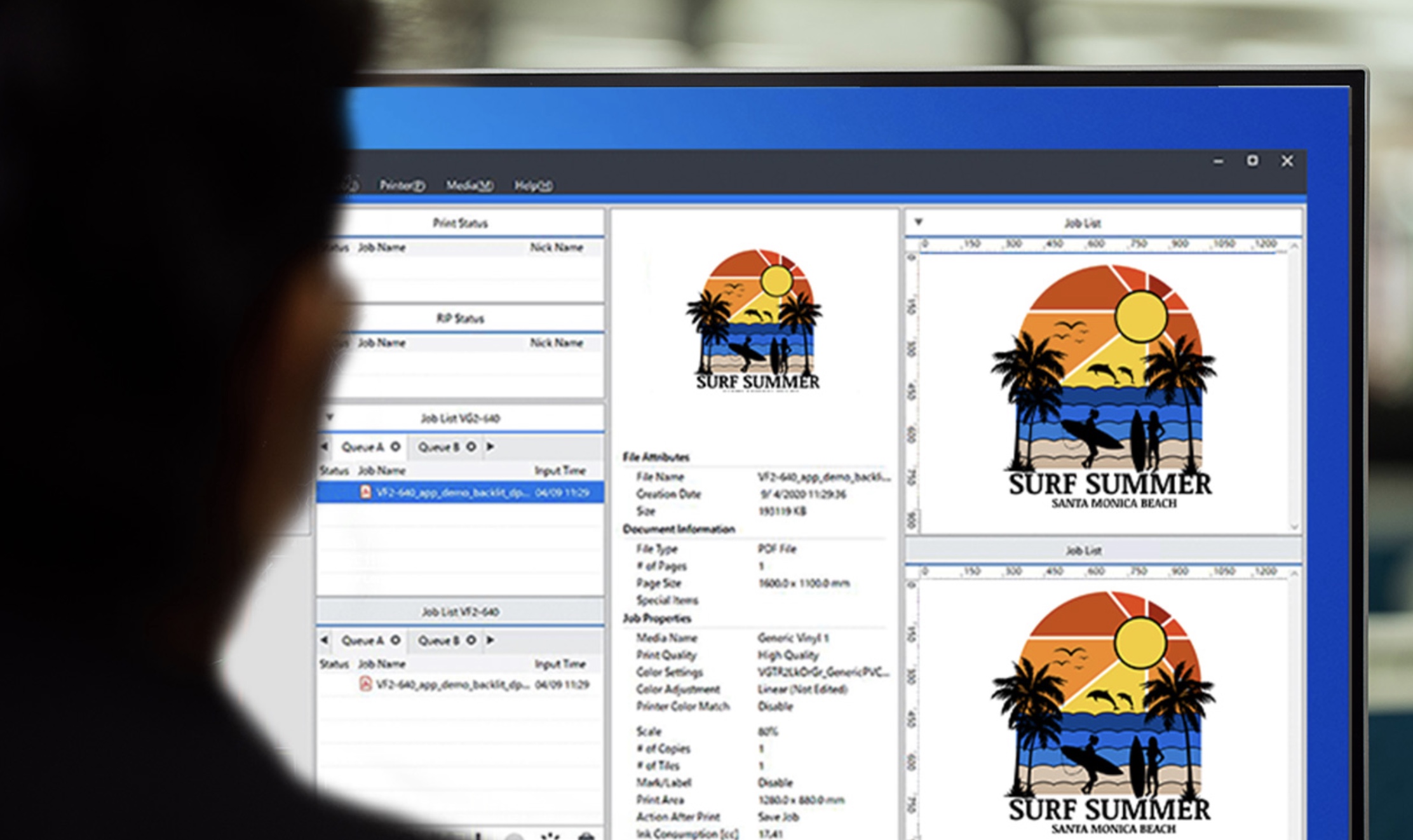Collapse the Job List VG2-640 panel

point(329,417)
